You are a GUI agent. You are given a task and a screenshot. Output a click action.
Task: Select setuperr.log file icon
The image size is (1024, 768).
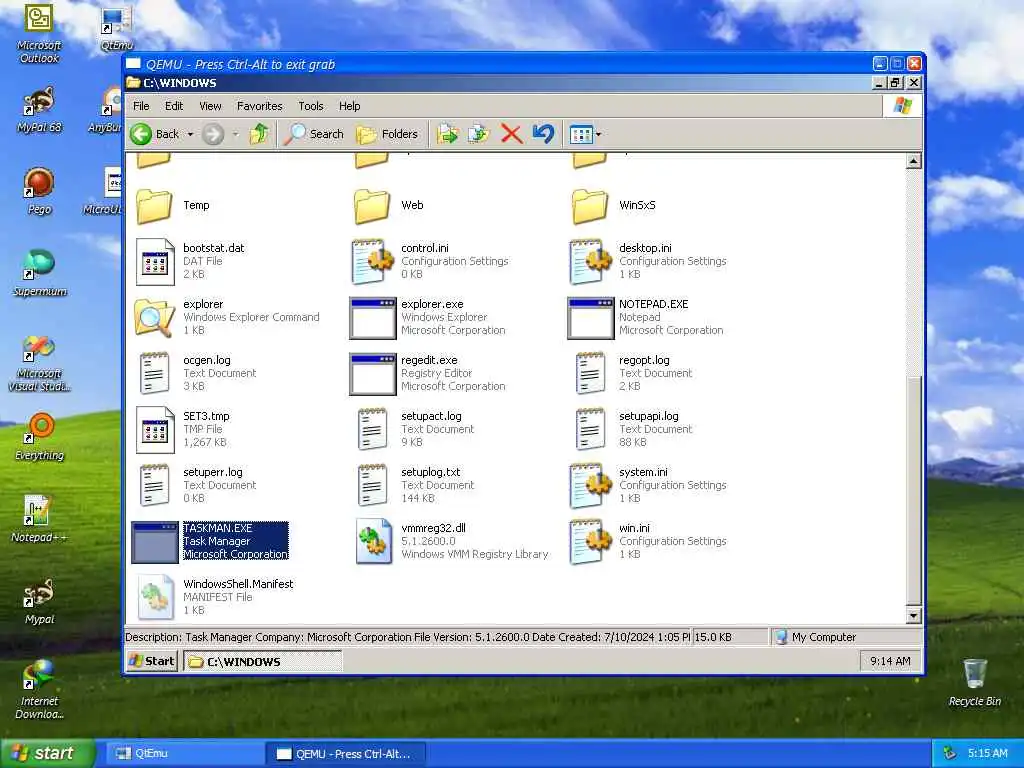[x=155, y=486]
